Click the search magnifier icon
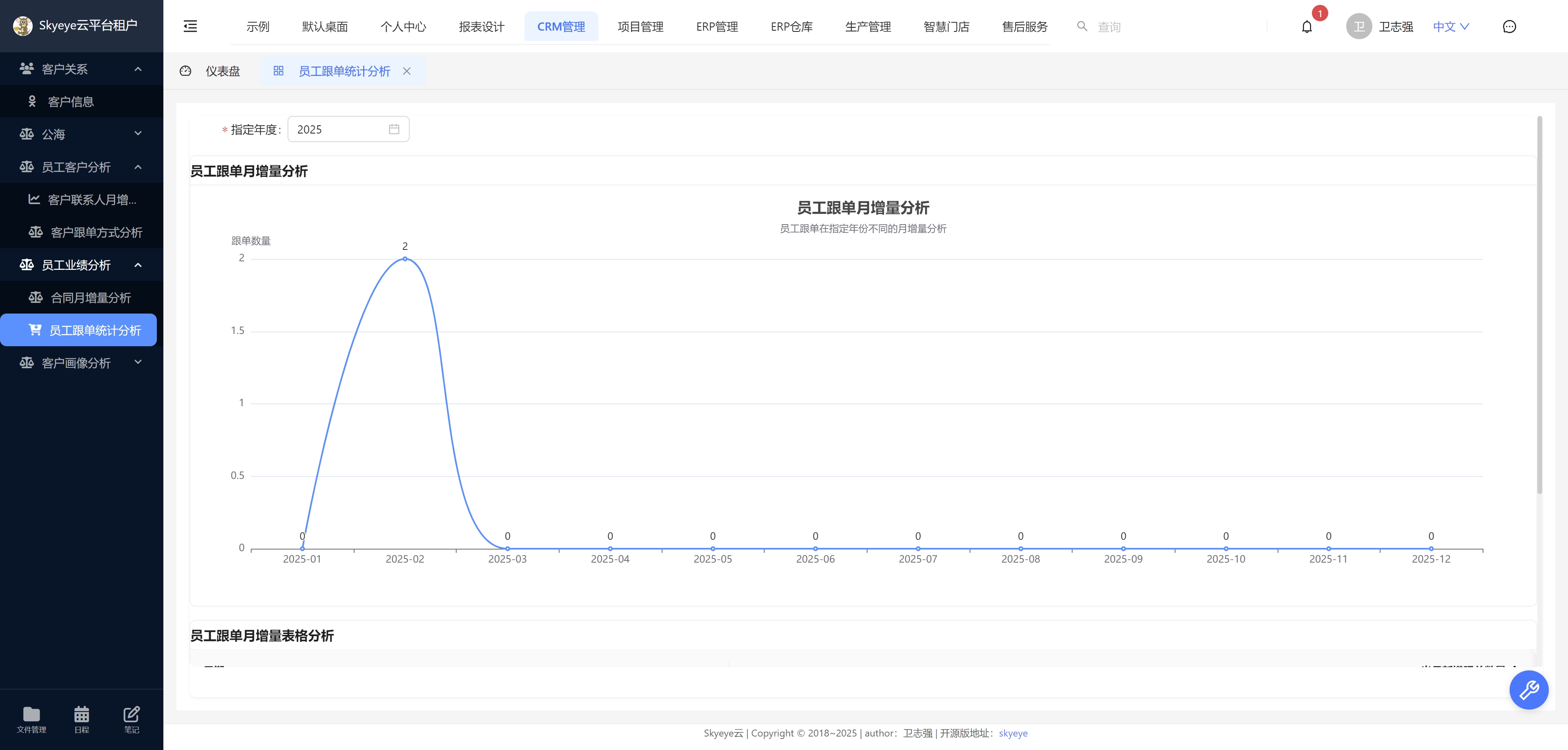Screen dimensions: 1568x750 pyautogui.click(x=1082, y=26)
